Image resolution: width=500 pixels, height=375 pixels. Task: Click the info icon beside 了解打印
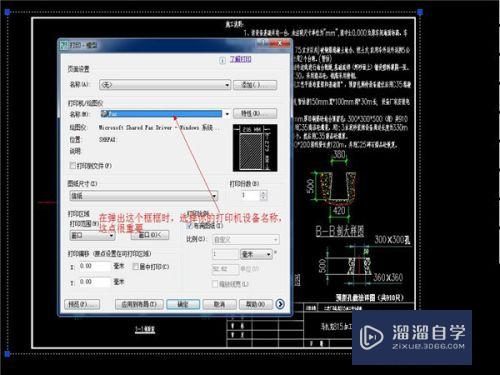[x=222, y=61]
